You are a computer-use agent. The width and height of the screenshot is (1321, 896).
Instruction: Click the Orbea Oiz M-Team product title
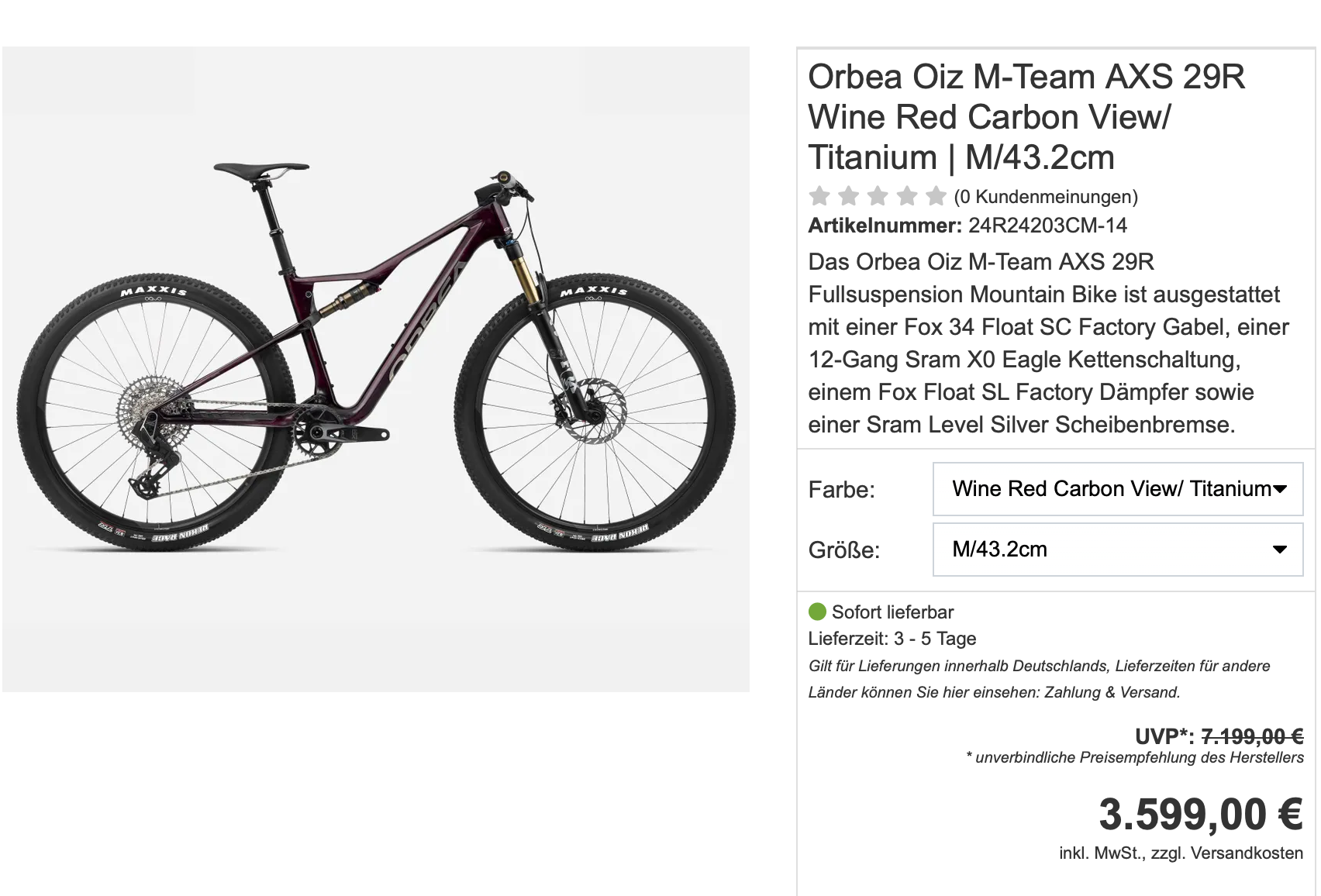tap(1026, 117)
